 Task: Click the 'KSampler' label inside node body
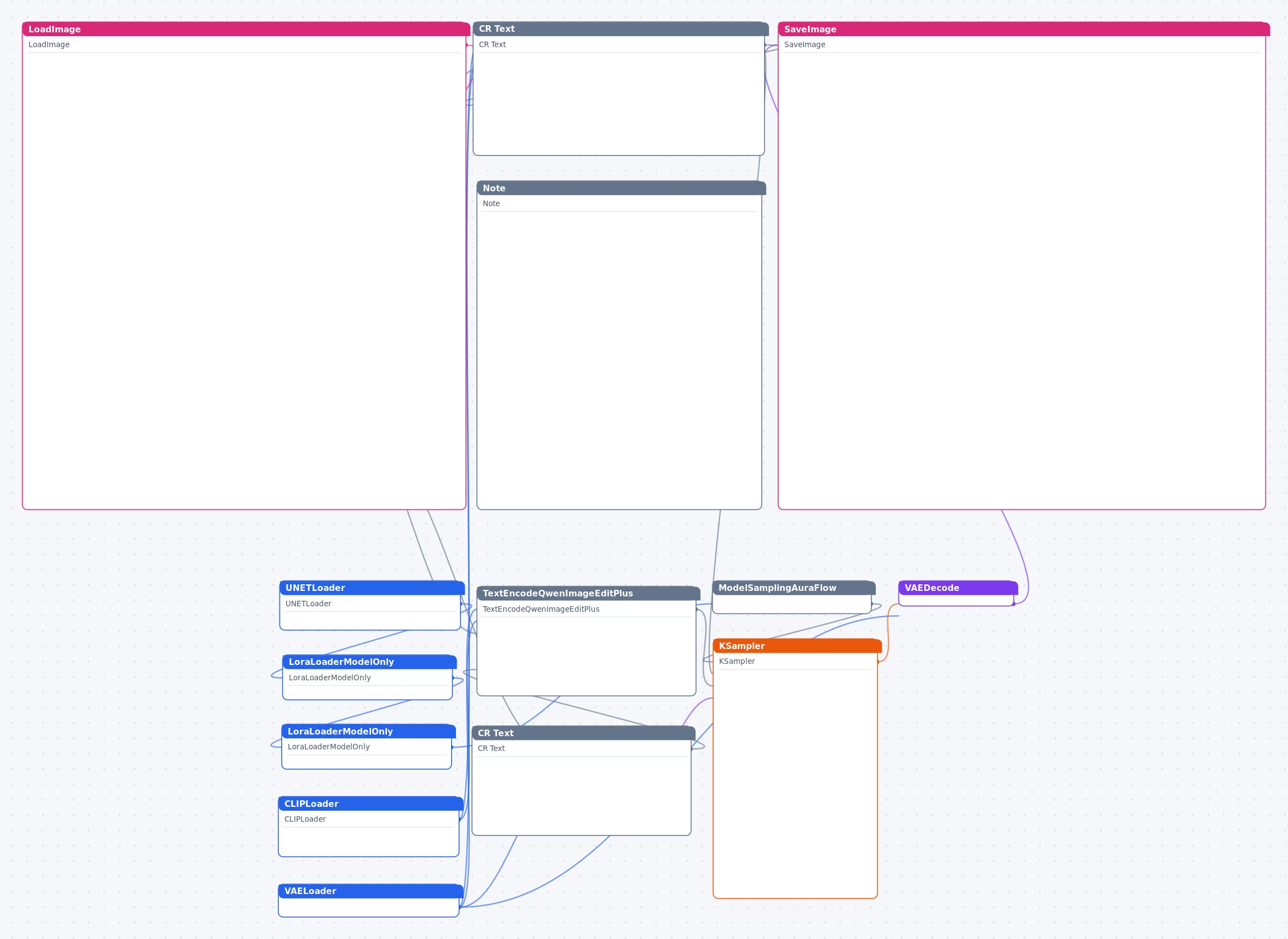point(736,661)
